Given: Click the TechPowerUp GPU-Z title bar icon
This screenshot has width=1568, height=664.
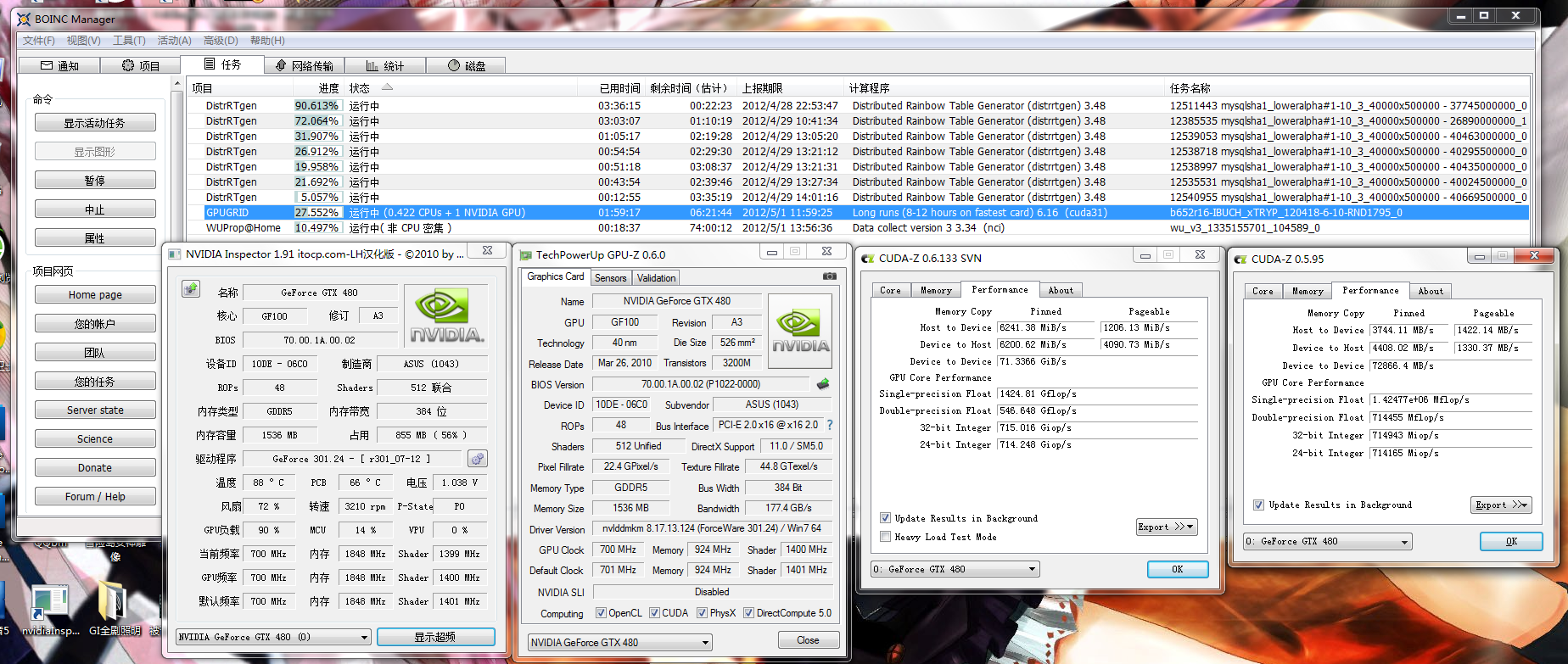Looking at the screenshot, I should (x=525, y=254).
